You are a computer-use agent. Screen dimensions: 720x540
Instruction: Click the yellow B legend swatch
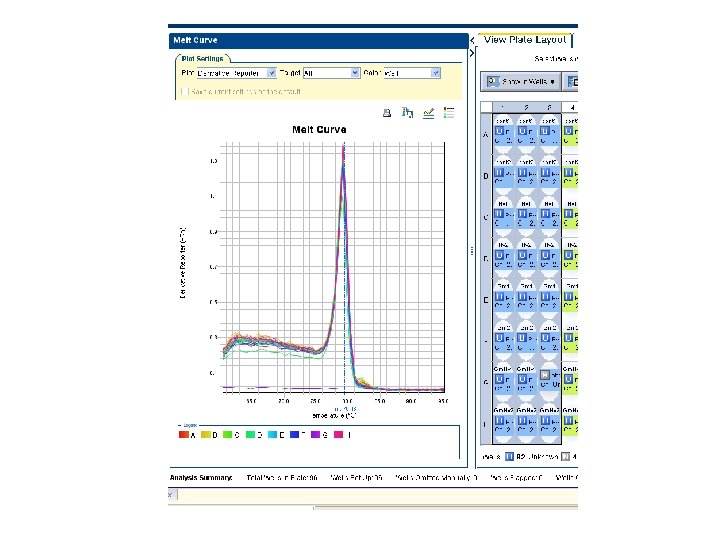(206, 434)
